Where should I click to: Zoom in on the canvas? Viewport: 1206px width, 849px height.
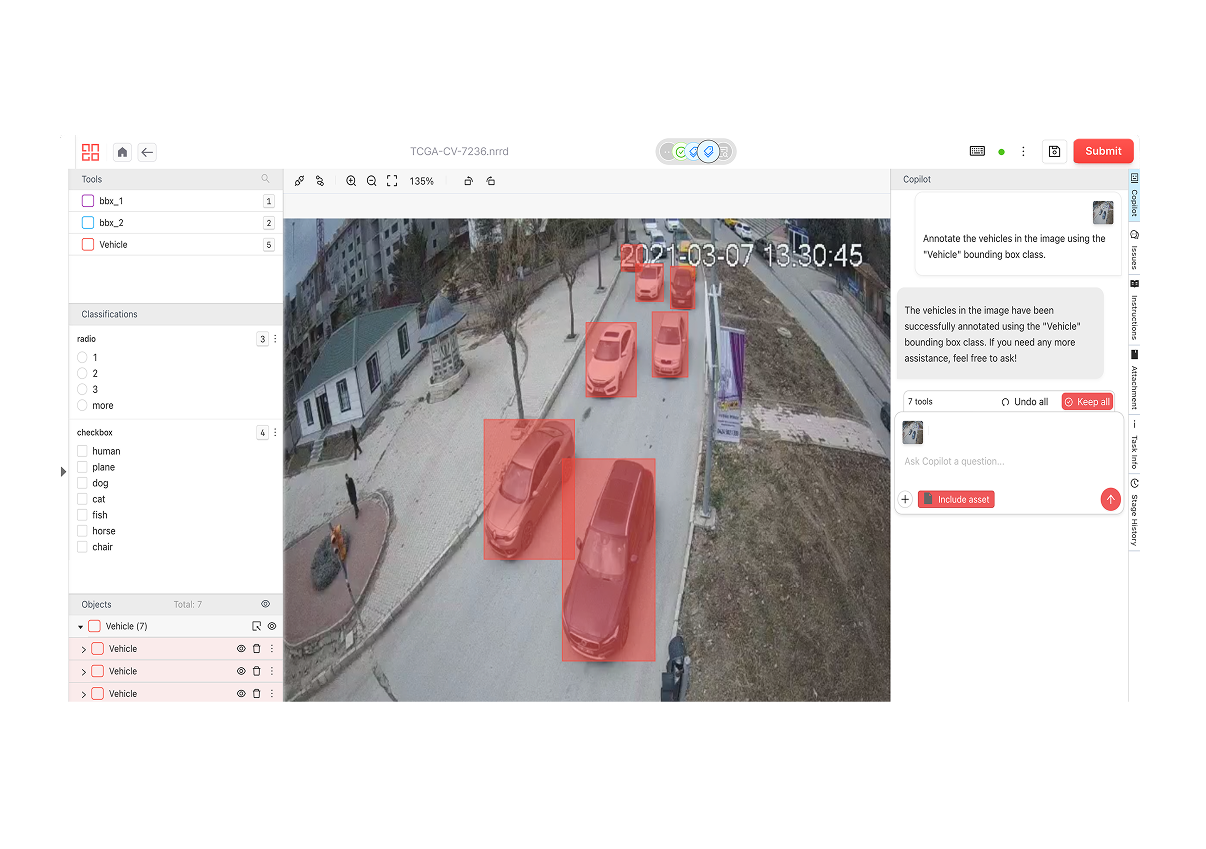(x=351, y=181)
